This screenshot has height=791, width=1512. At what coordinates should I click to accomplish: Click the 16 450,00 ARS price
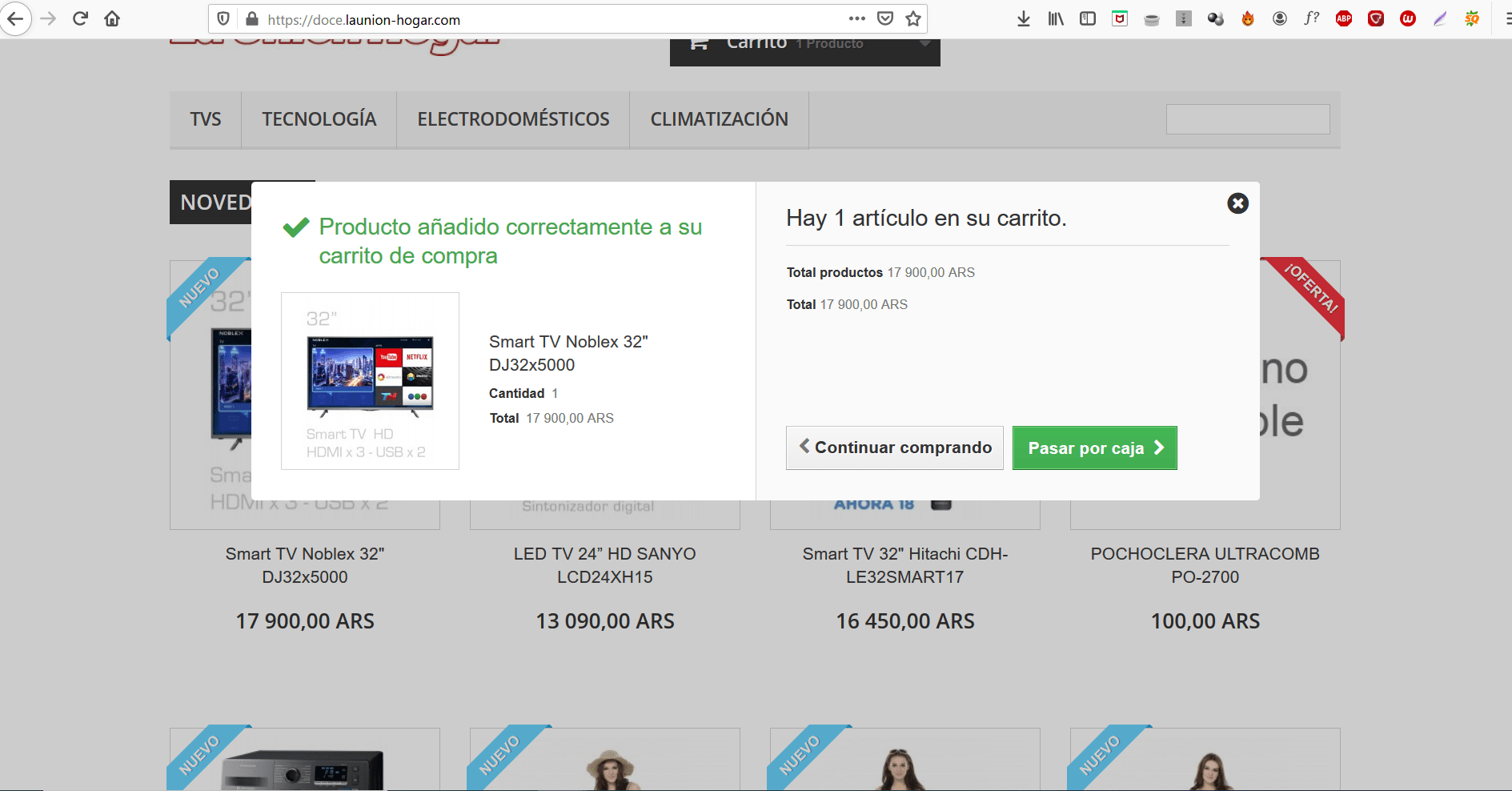coord(905,621)
